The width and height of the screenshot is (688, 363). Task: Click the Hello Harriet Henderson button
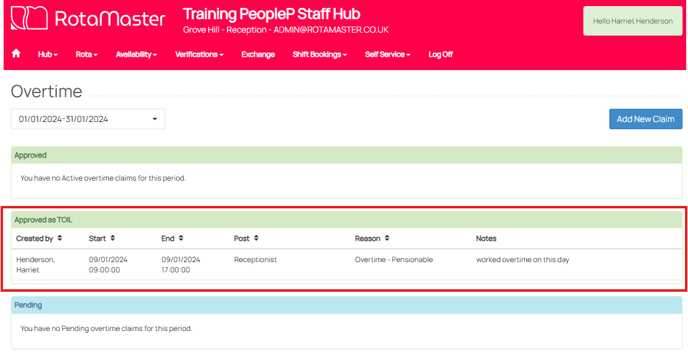(x=633, y=21)
